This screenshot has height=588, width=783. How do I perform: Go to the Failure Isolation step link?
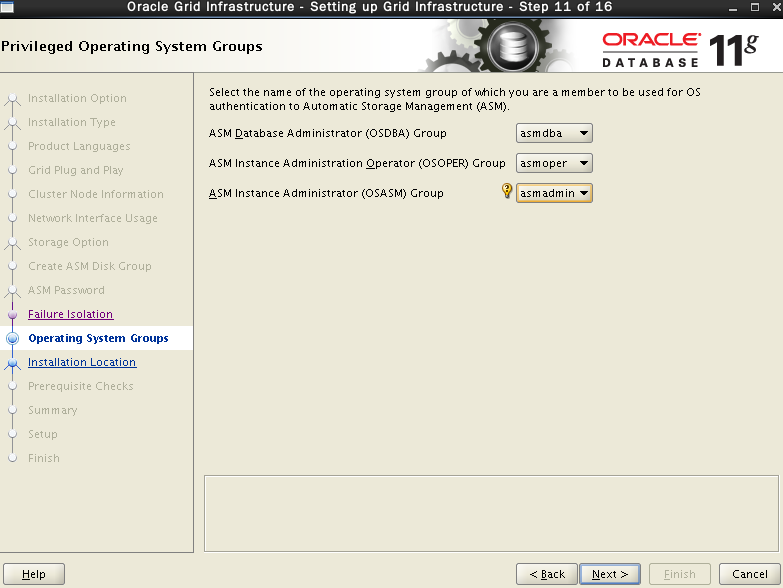point(70,314)
